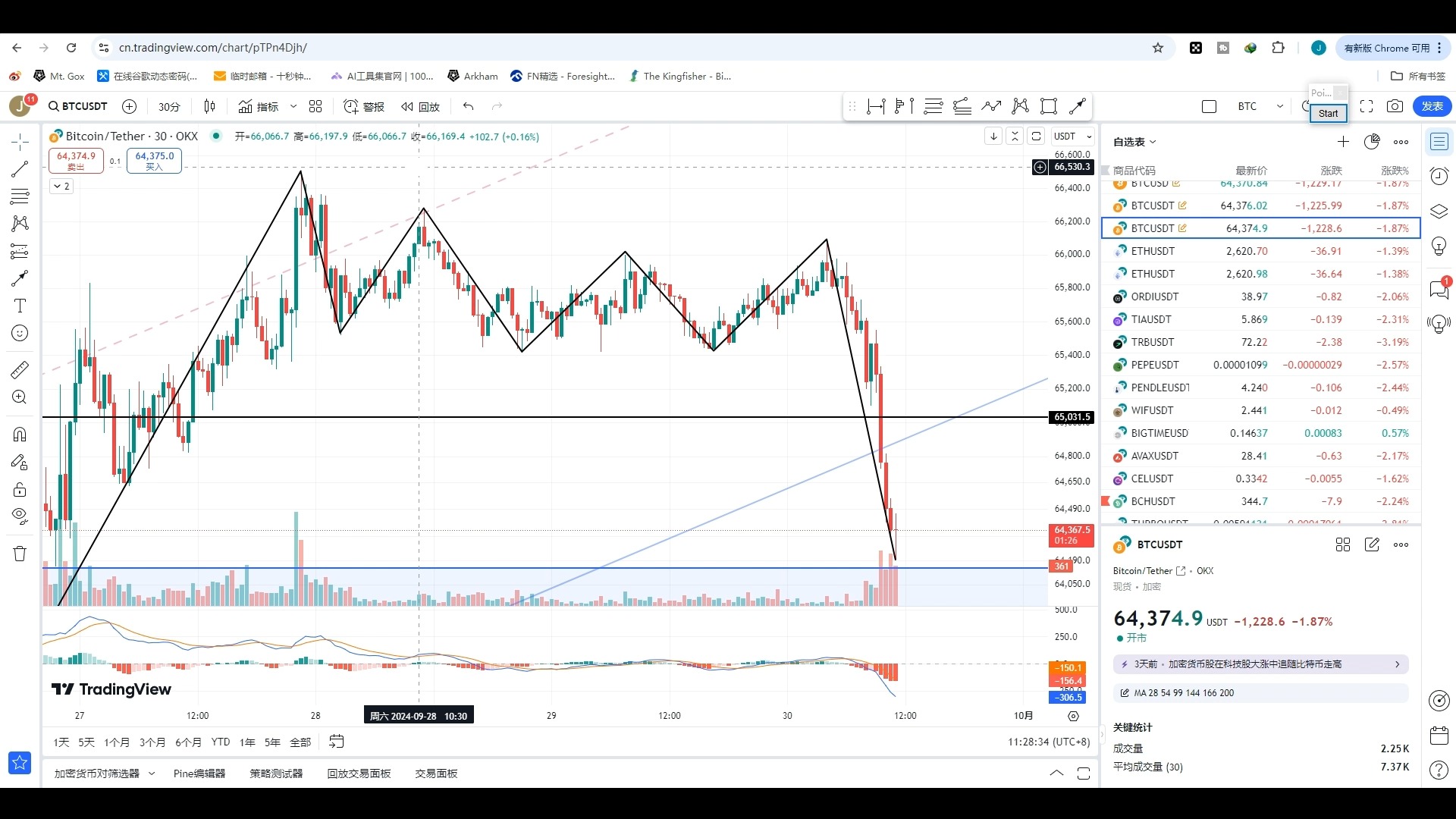1456x819 pixels.
Task: Open the economic calendar panel
Action: coord(1439,735)
